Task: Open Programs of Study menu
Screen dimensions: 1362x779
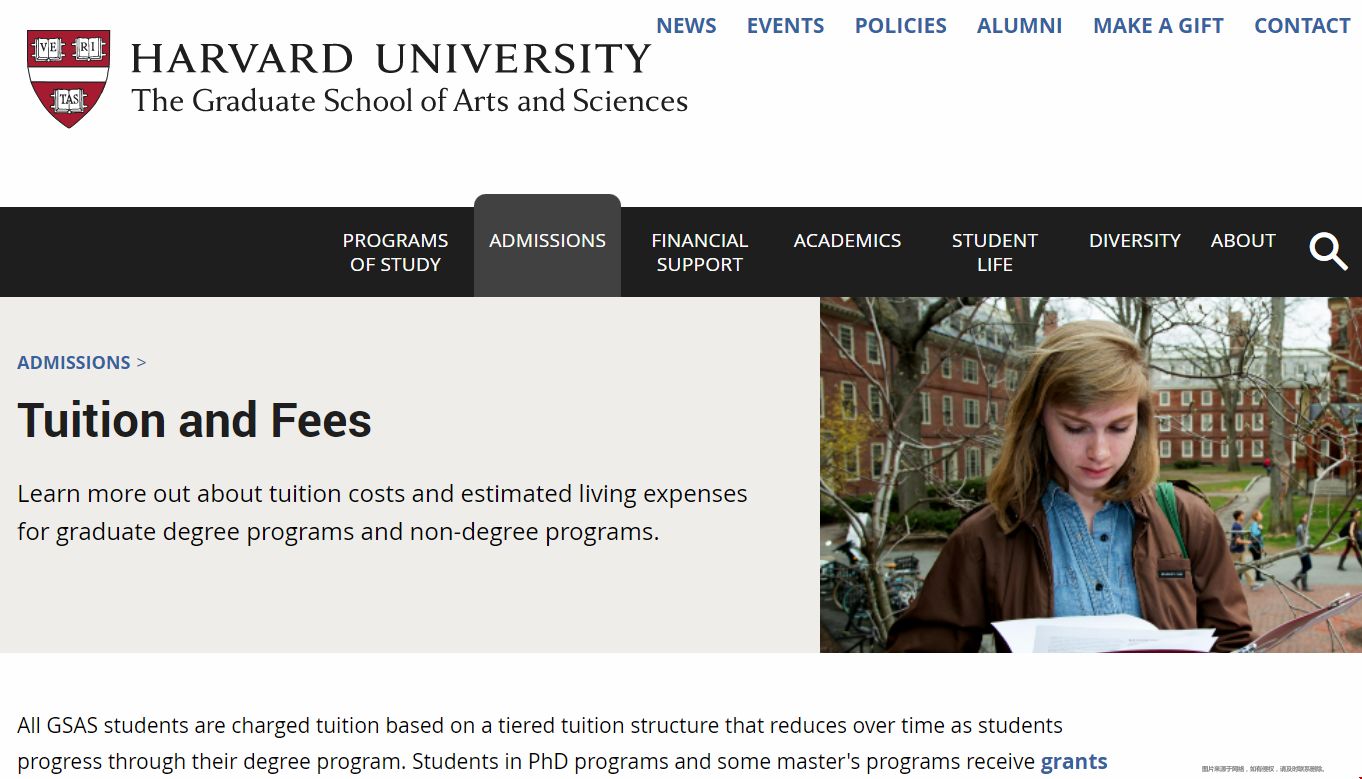Action: (395, 252)
